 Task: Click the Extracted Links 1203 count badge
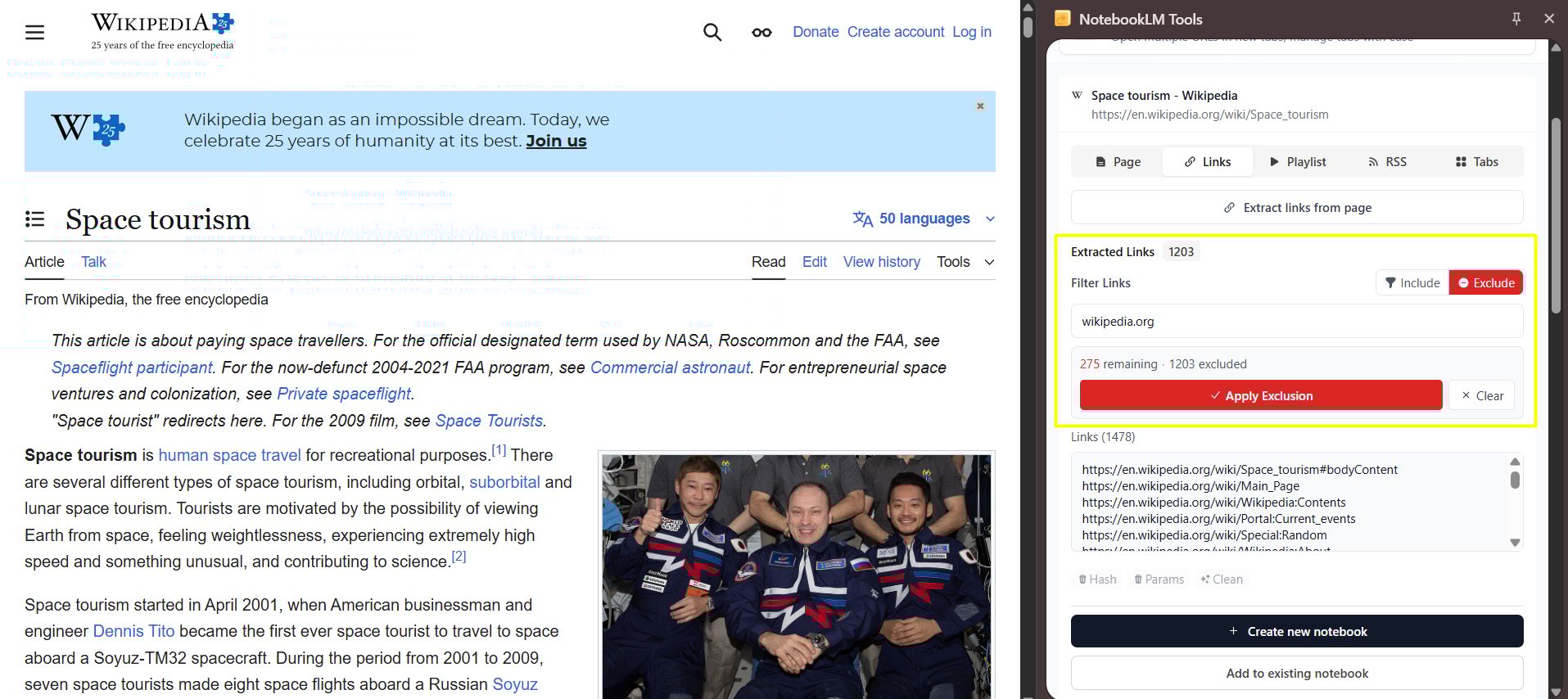click(1181, 252)
